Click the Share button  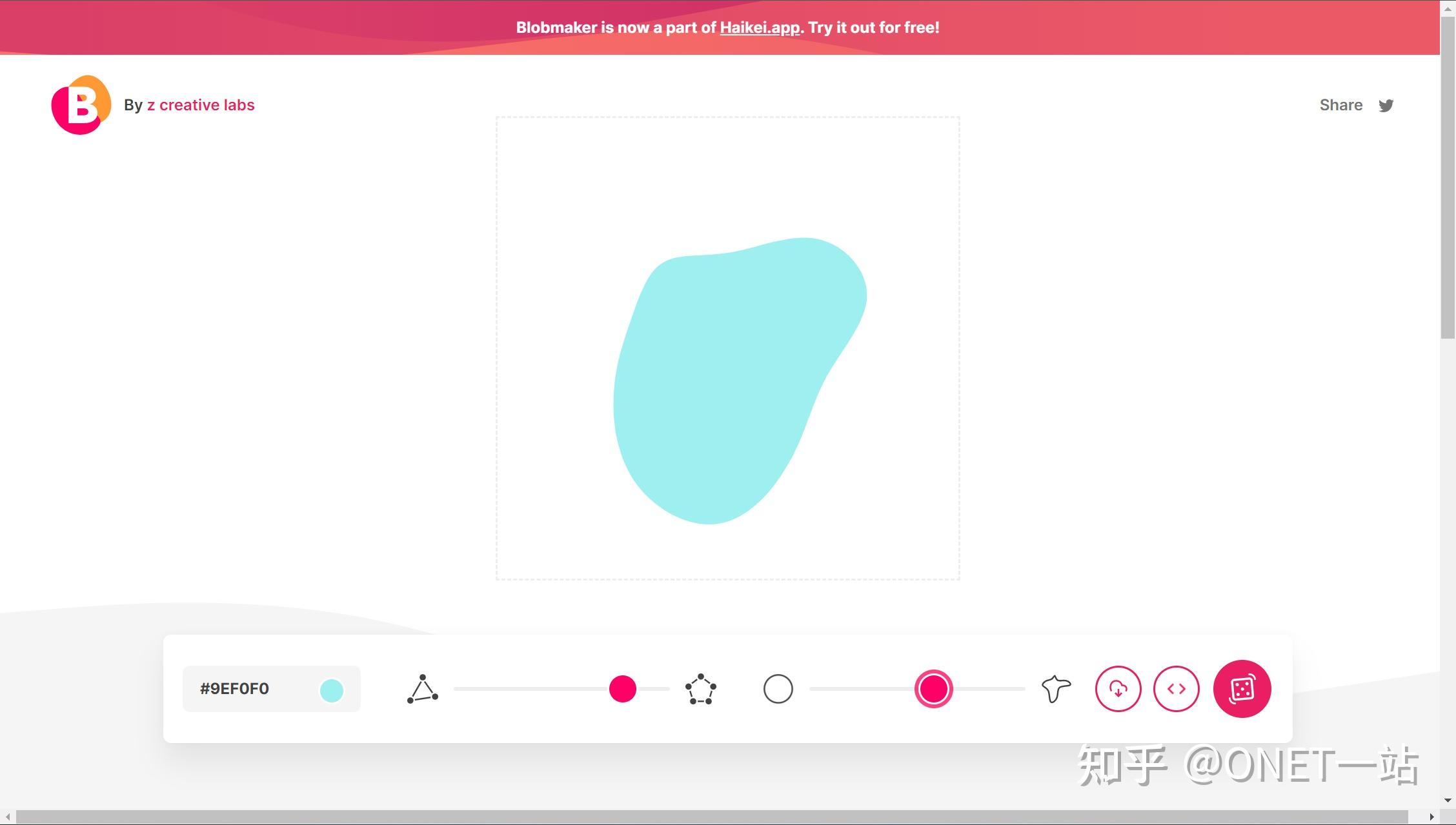click(x=1340, y=104)
